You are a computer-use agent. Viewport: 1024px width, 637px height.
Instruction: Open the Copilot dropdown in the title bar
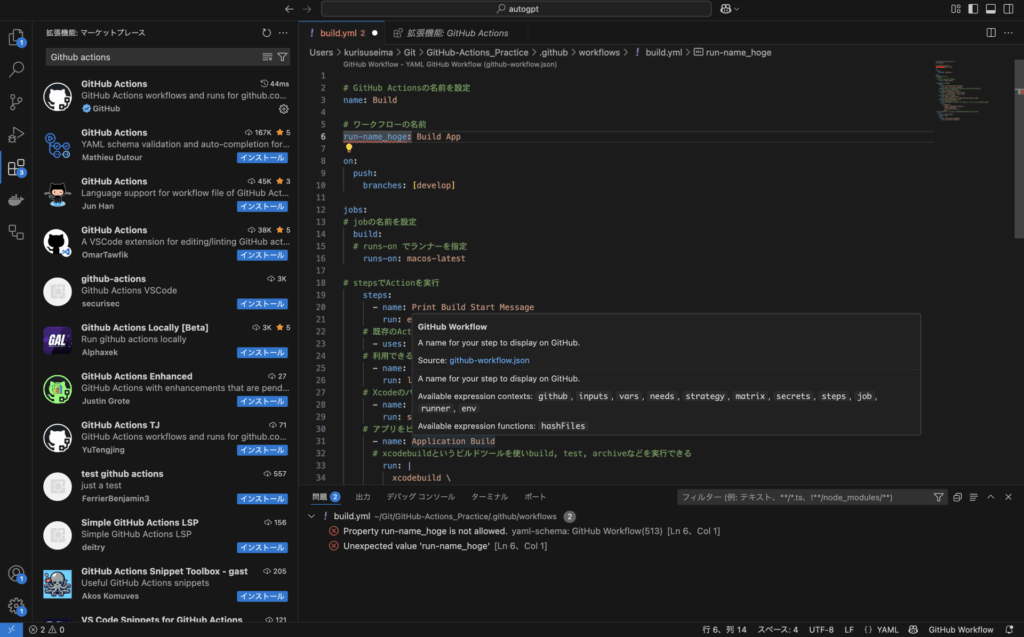[729, 9]
